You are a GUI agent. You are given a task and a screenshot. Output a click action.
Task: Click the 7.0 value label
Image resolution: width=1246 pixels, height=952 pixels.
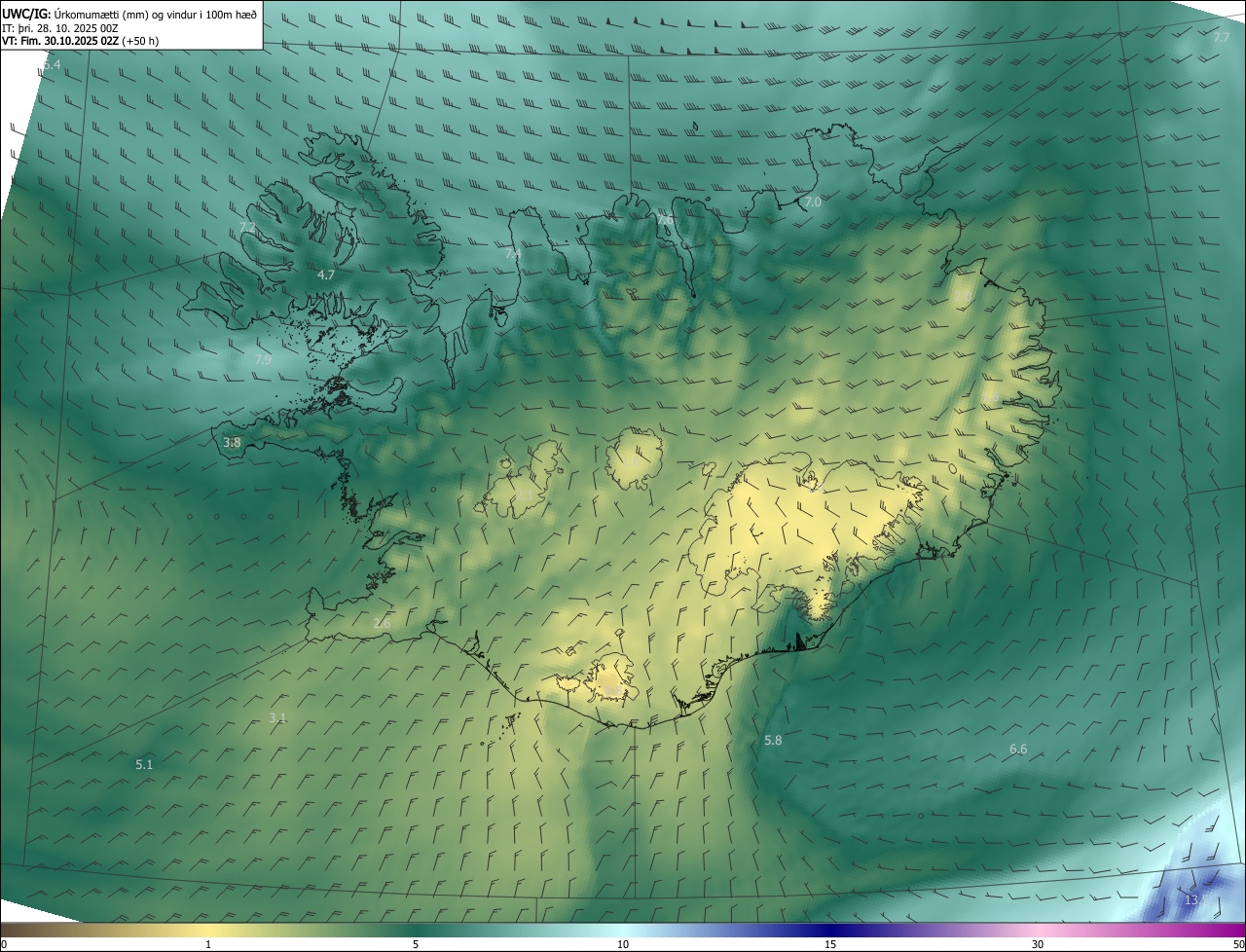click(814, 202)
